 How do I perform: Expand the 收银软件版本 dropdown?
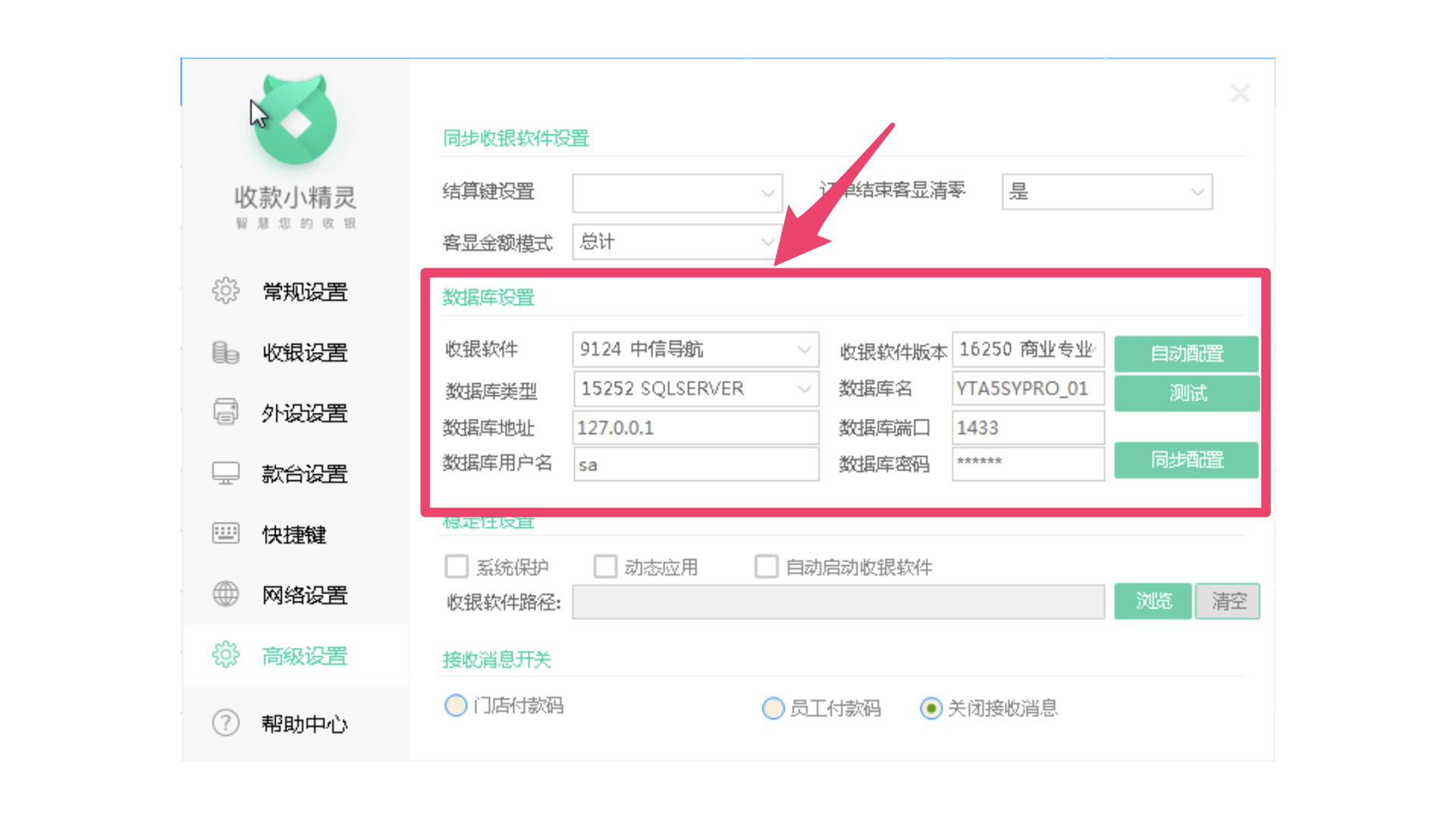pos(1028,350)
